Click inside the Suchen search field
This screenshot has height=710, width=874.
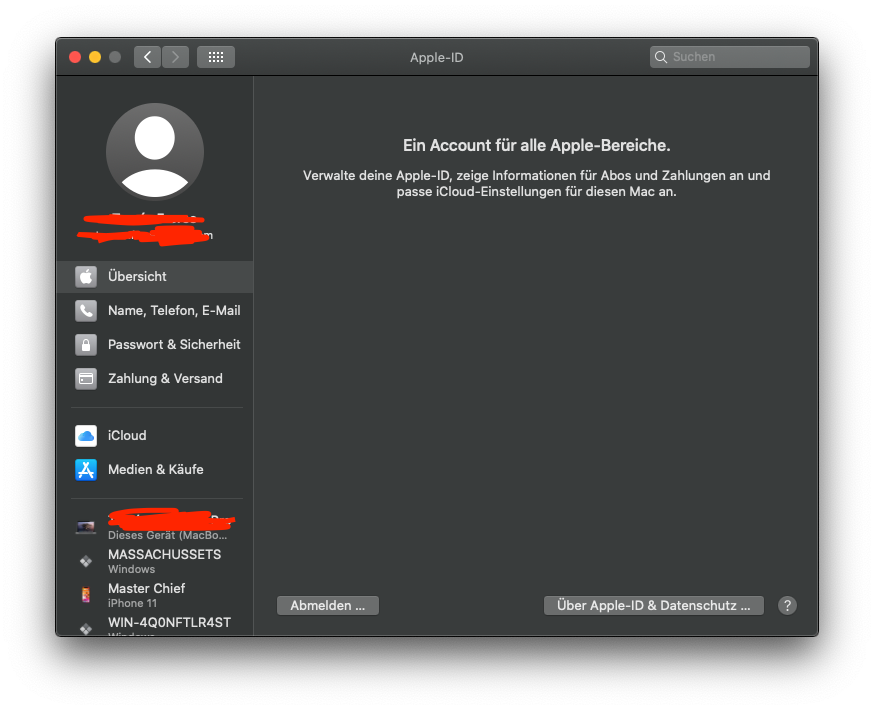point(730,57)
